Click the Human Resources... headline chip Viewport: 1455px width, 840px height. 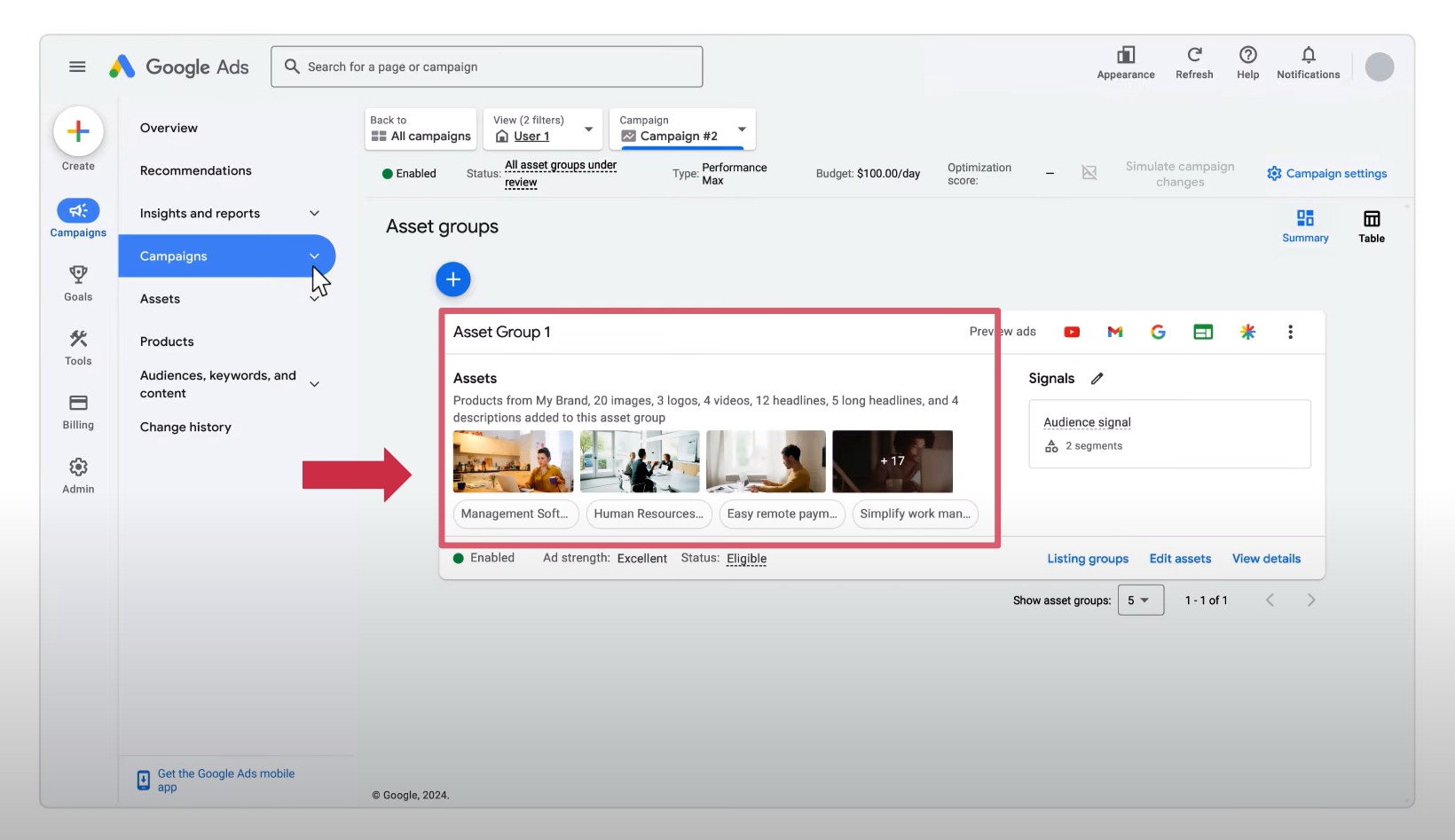point(649,514)
